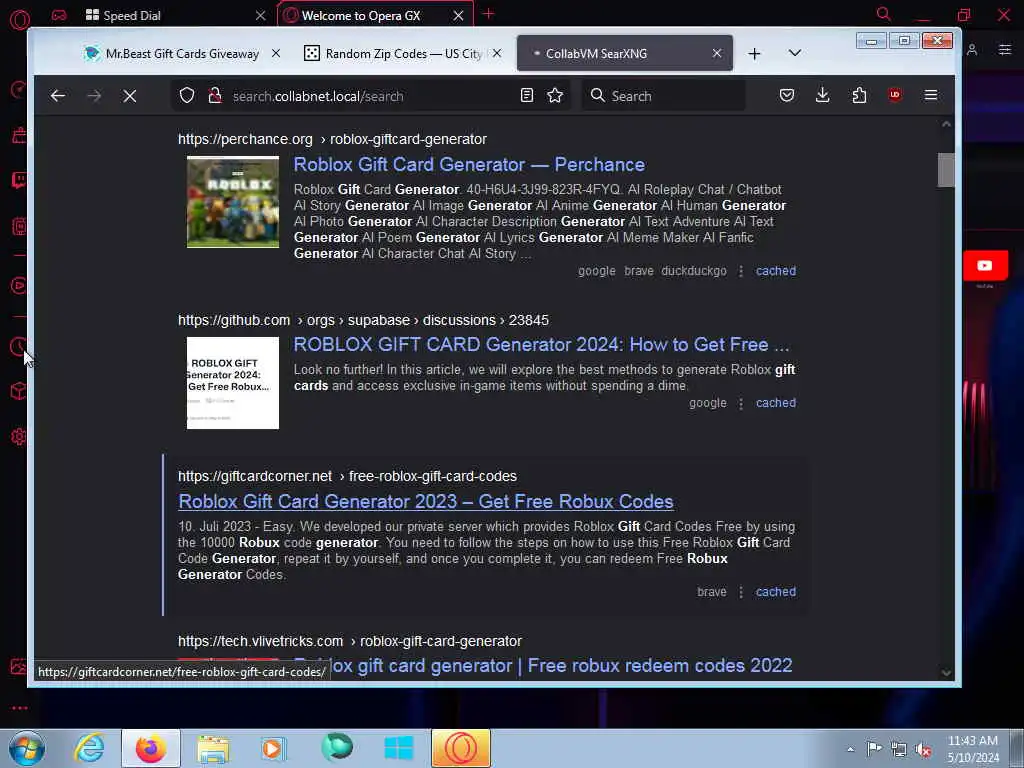This screenshot has height=768, width=1024.
Task: Close the Speed Dial tab in Opera GX
Action: pyautogui.click(x=261, y=16)
